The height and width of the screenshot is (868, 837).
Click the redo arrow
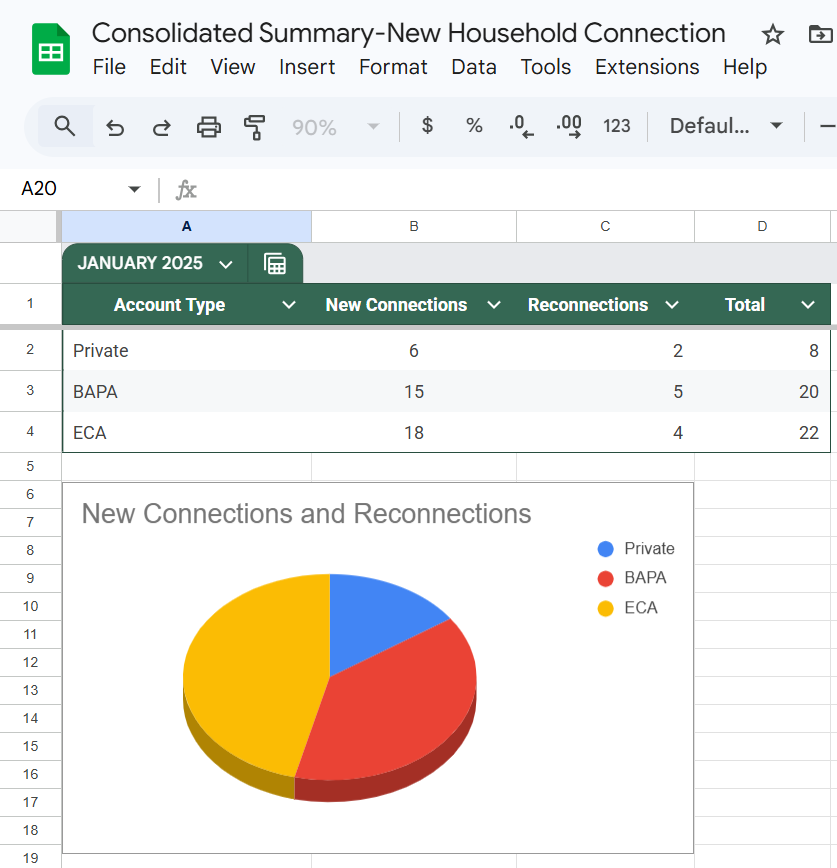[161, 127]
